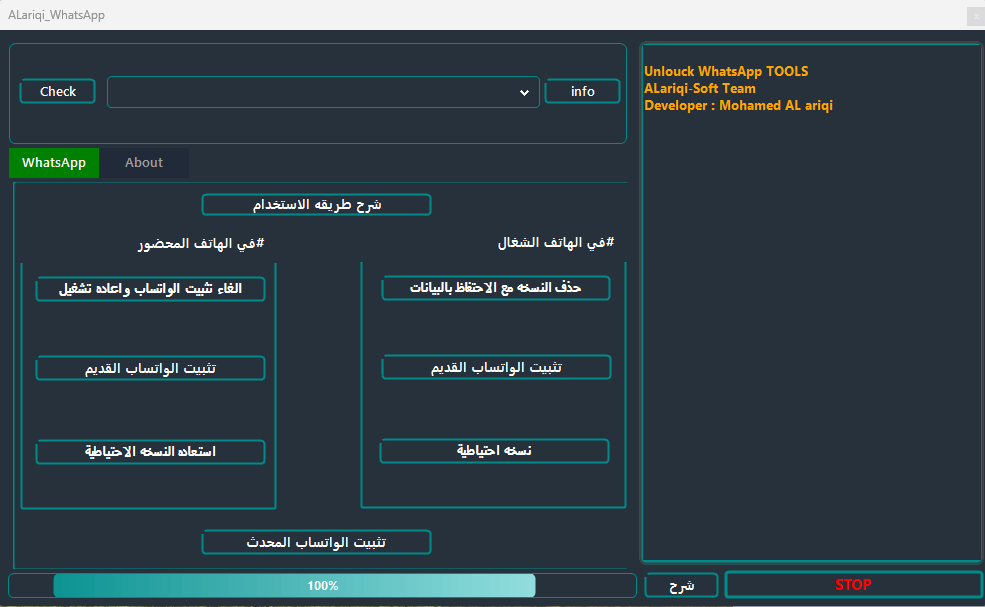
Task: Restore backup via استعاده النسخه الاحتياطية button
Action: point(150,451)
